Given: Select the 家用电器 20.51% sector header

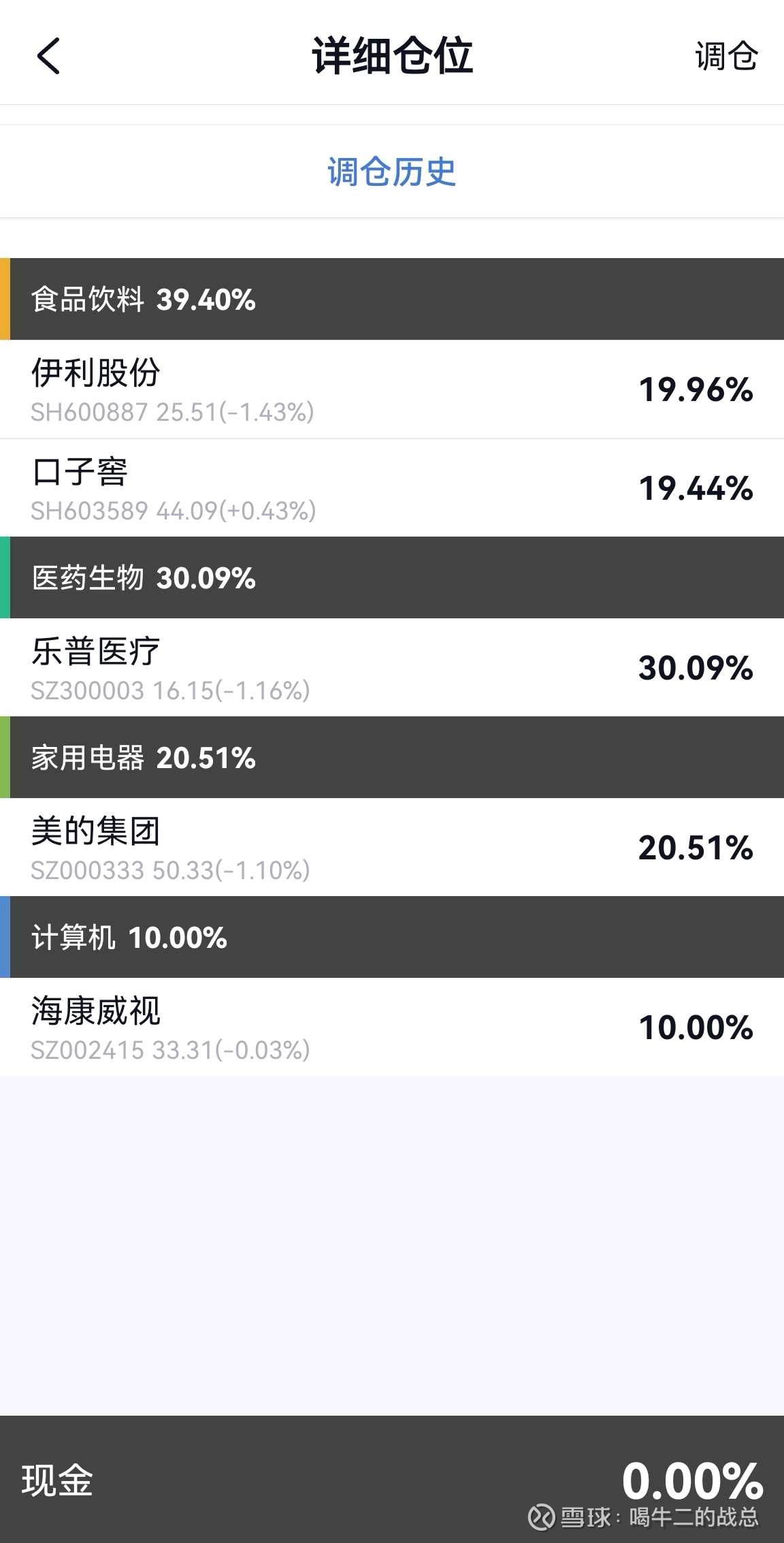Looking at the screenshot, I should [144, 758].
